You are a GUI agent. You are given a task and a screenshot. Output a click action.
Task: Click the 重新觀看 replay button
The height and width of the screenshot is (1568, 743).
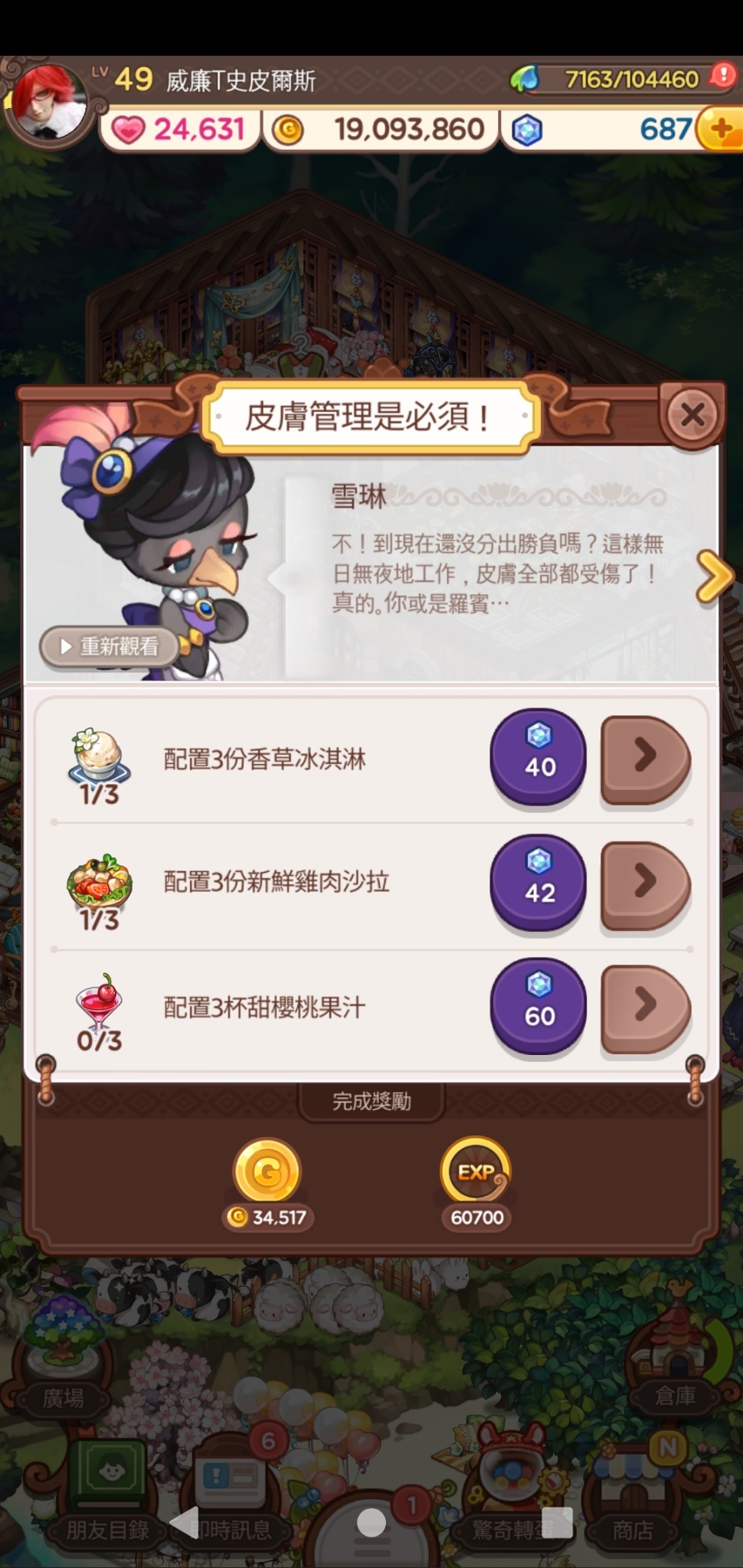109,647
